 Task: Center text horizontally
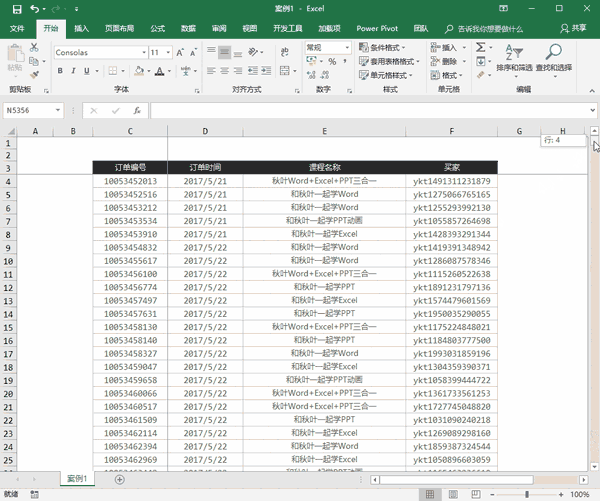[x=225, y=71]
